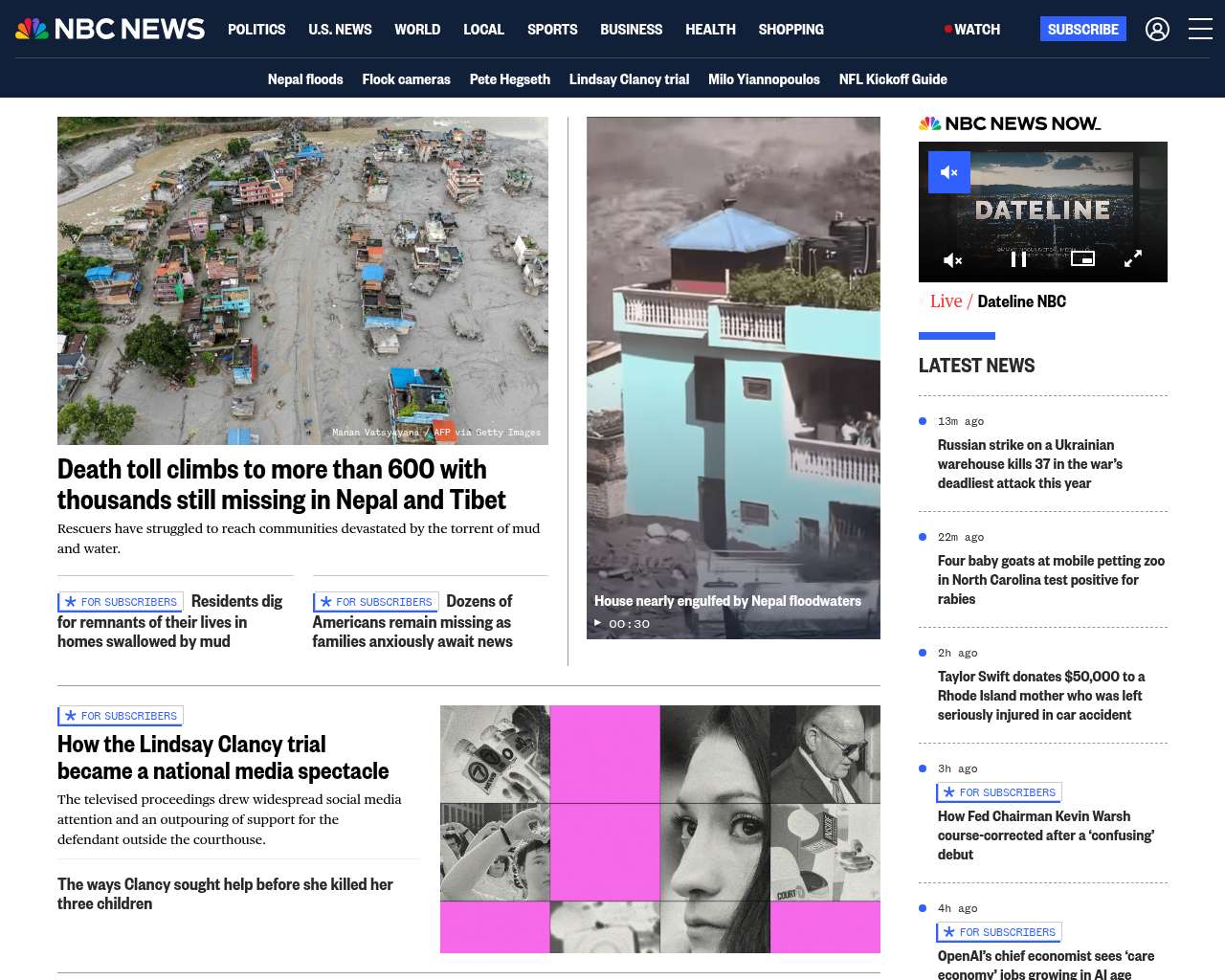Open the Pete Hegseth trending topic
The image size is (1225, 980).
[x=509, y=79]
